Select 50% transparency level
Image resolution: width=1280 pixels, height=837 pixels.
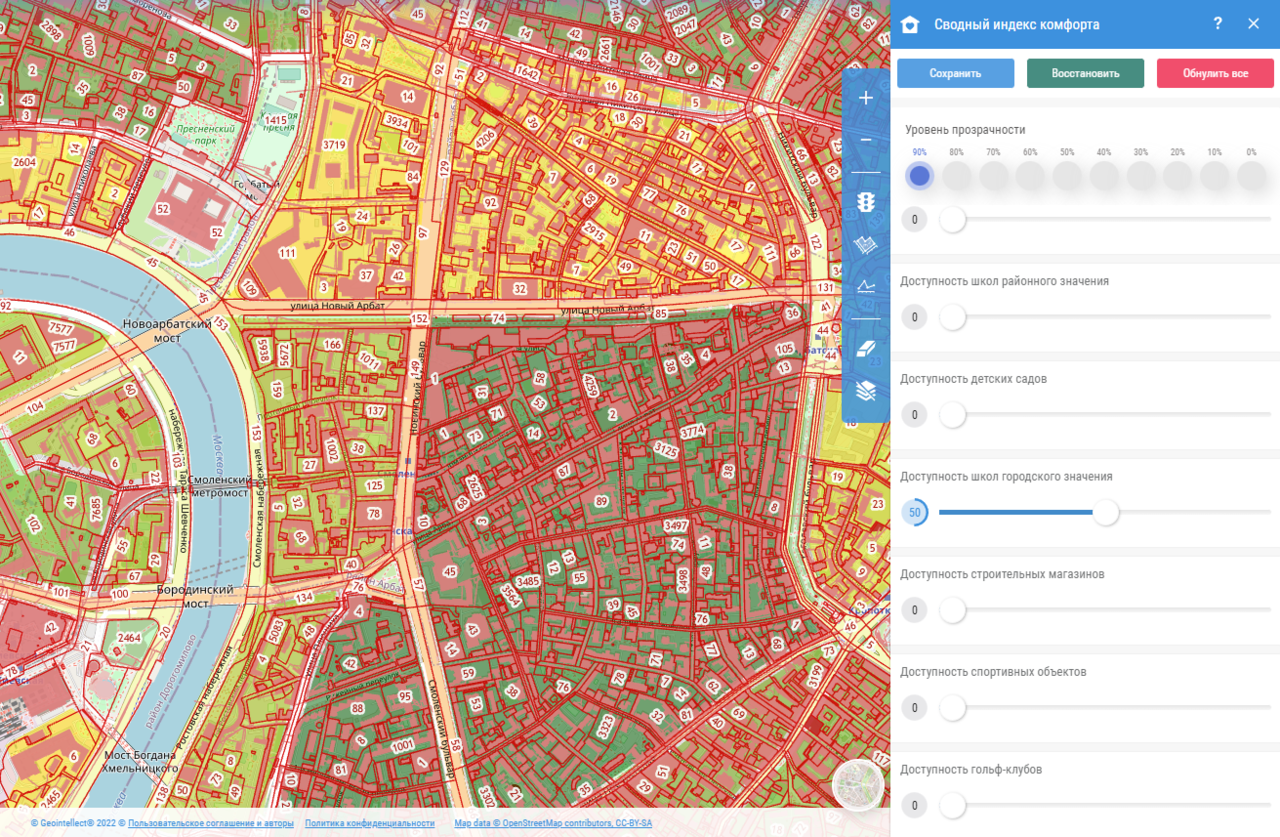[x=1068, y=177]
